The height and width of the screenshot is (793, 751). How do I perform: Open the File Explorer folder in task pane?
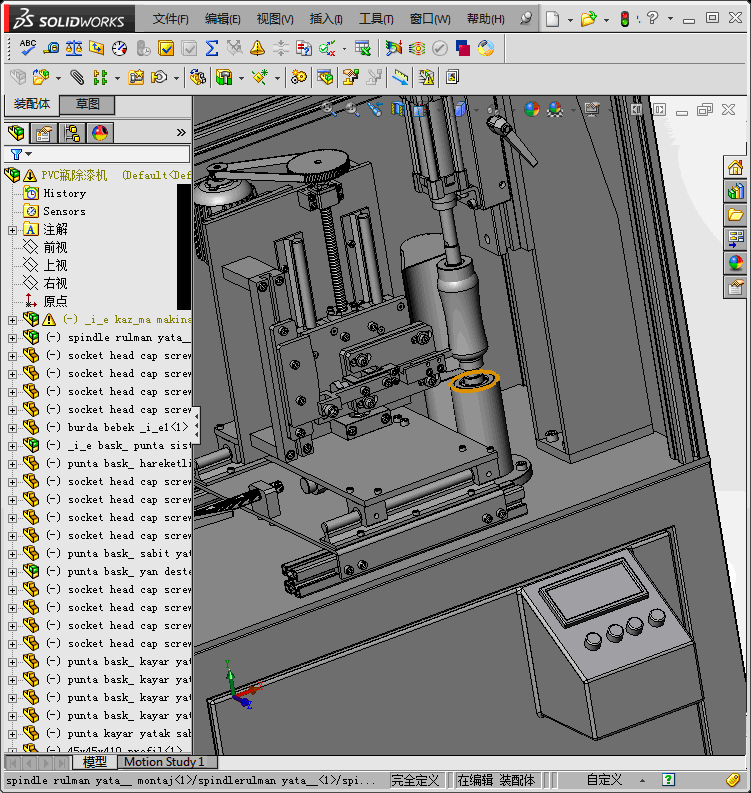[x=736, y=215]
